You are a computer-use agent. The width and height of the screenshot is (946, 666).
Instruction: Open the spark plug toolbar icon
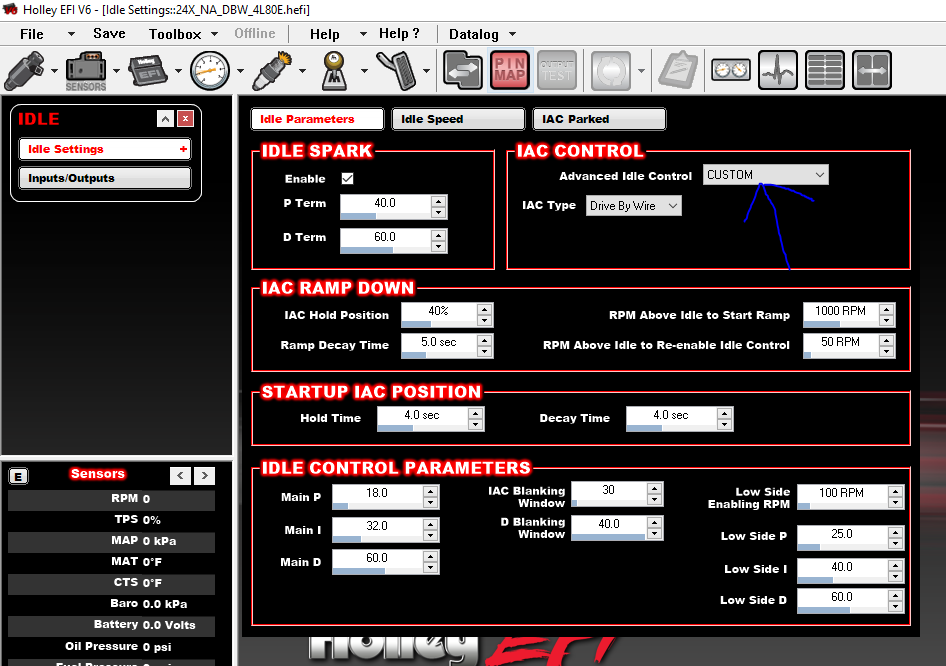pos(272,71)
